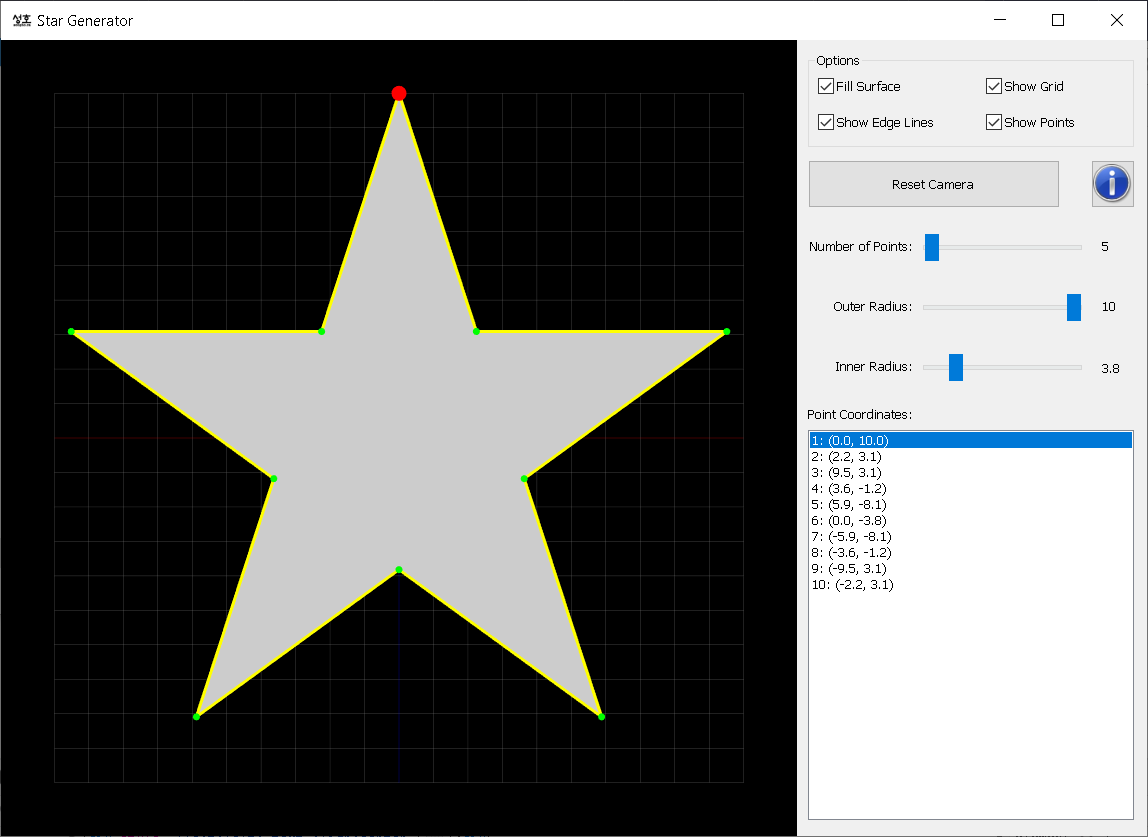Select point 10: (-2.2, 3.1) in list
This screenshot has width=1148, height=837.
pos(852,585)
